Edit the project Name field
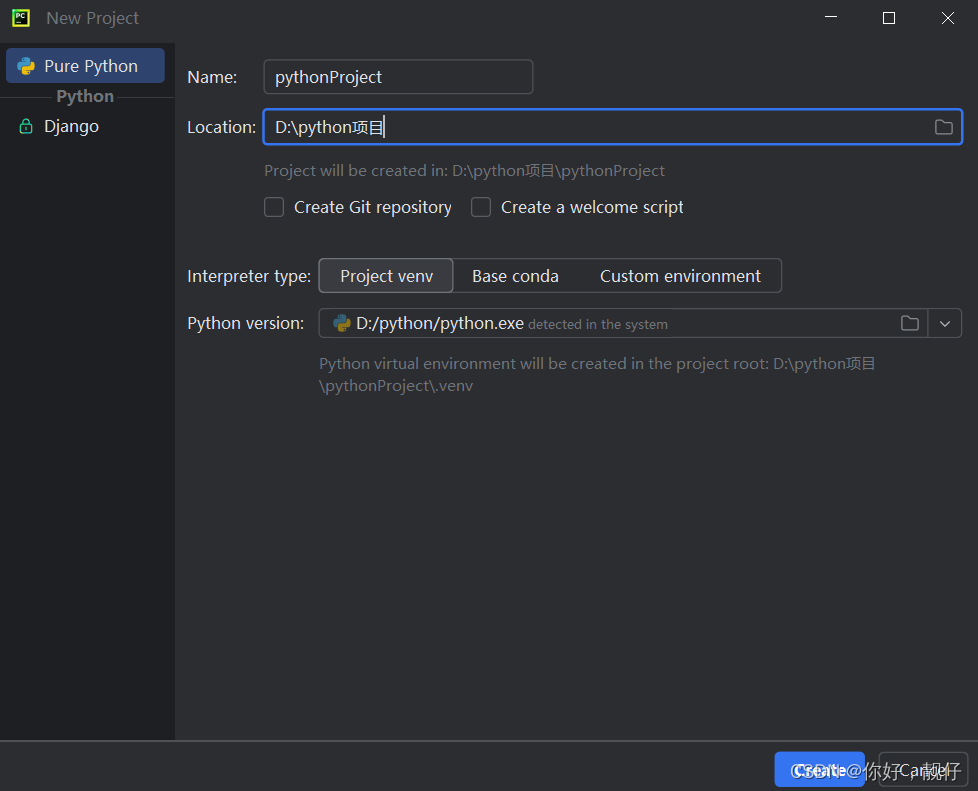978x791 pixels. click(x=398, y=77)
